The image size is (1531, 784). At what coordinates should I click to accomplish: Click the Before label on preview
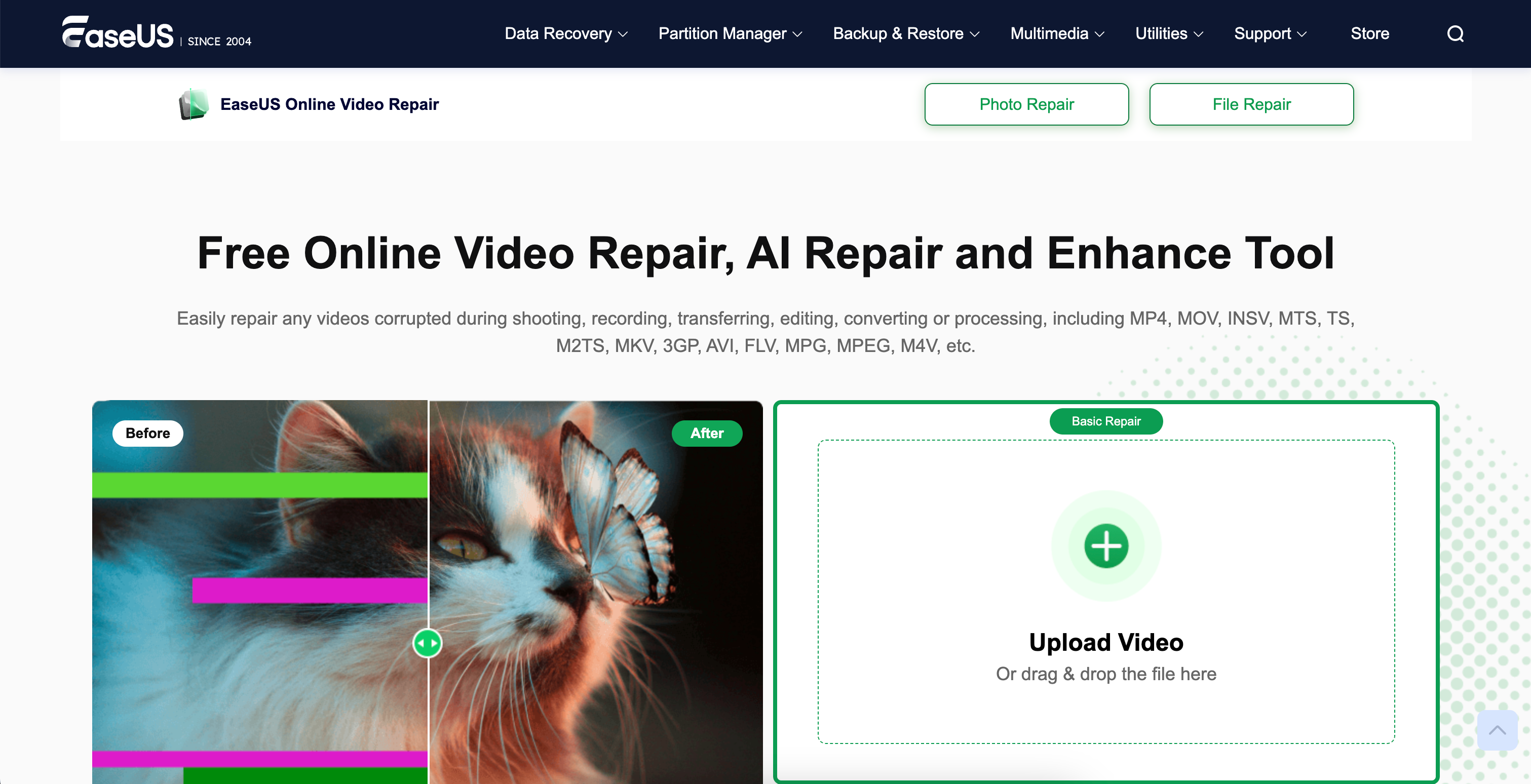147,433
